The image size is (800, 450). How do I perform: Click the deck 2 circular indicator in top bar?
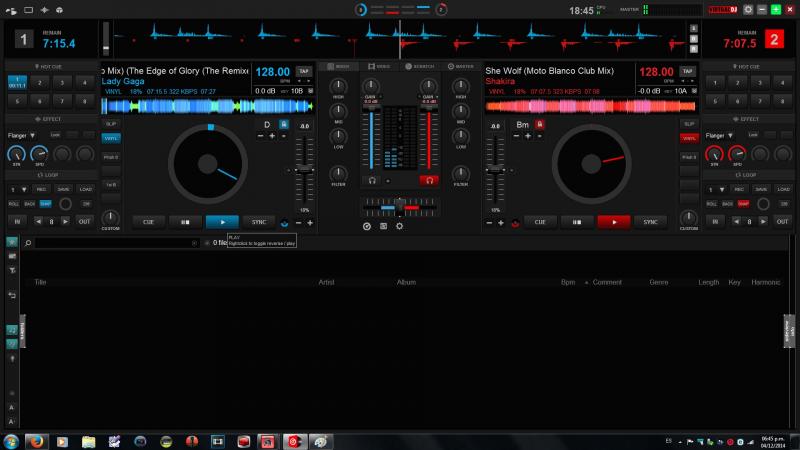tap(441, 10)
